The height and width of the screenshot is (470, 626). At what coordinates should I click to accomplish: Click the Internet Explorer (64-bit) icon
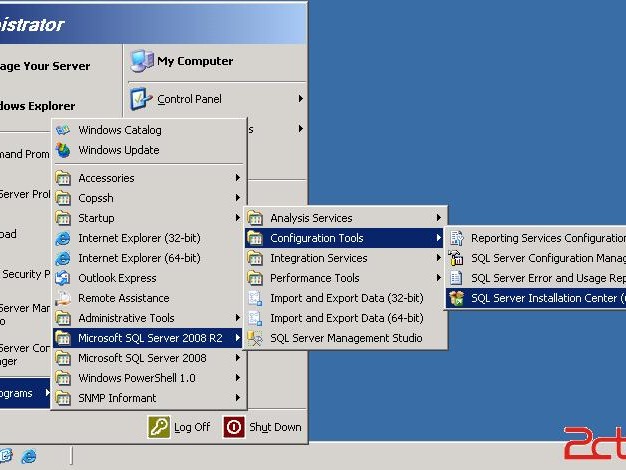(x=63, y=258)
